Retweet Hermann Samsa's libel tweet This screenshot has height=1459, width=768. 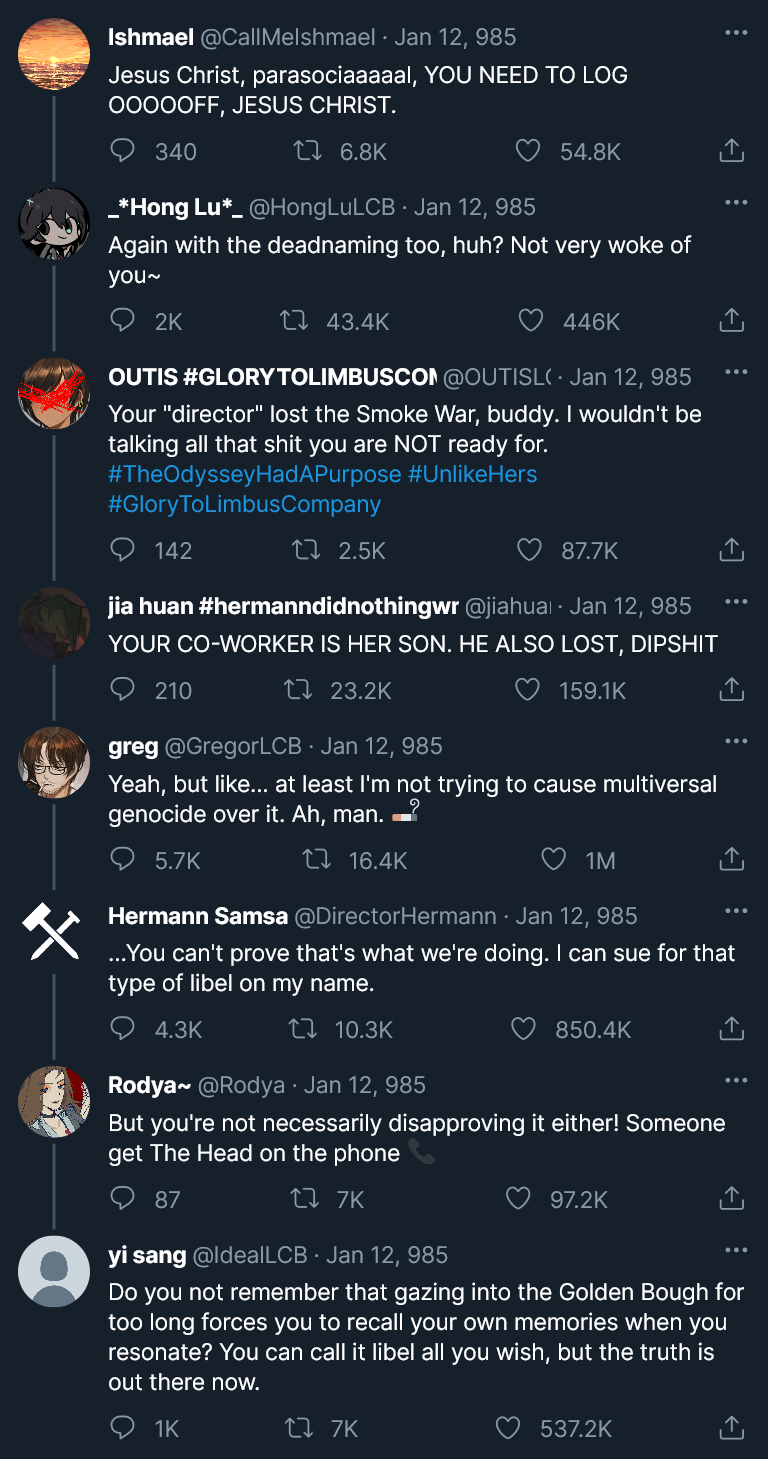(300, 1029)
